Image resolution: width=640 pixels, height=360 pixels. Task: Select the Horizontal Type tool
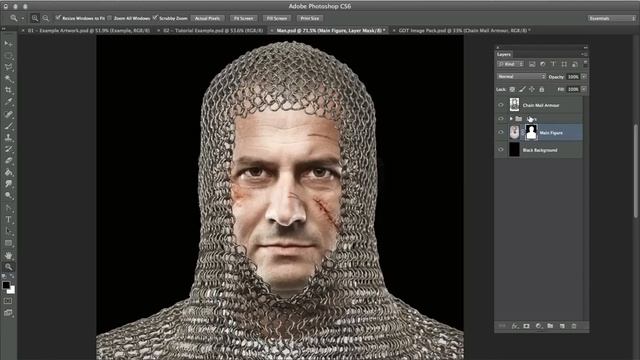click(9, 220)
